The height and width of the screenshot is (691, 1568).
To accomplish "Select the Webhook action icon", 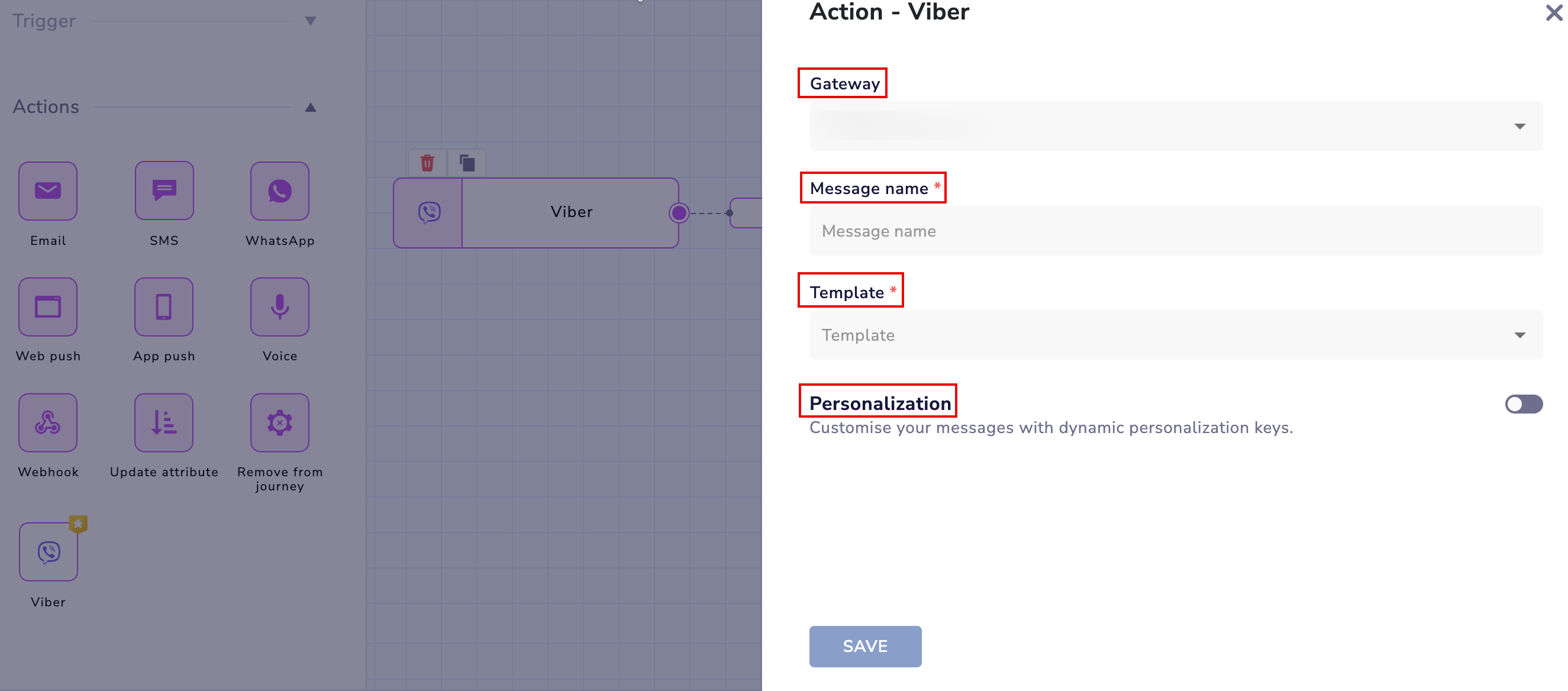I will coord(47,422).
